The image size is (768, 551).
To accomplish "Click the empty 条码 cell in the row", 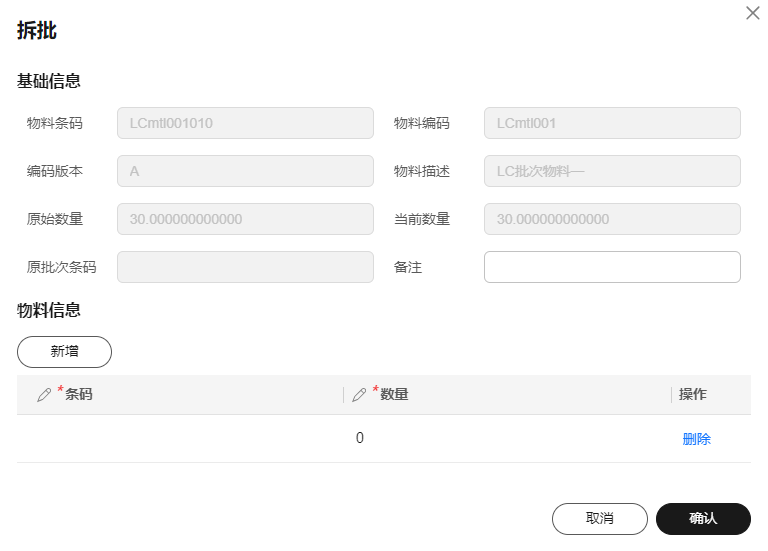I will (180, 438).
